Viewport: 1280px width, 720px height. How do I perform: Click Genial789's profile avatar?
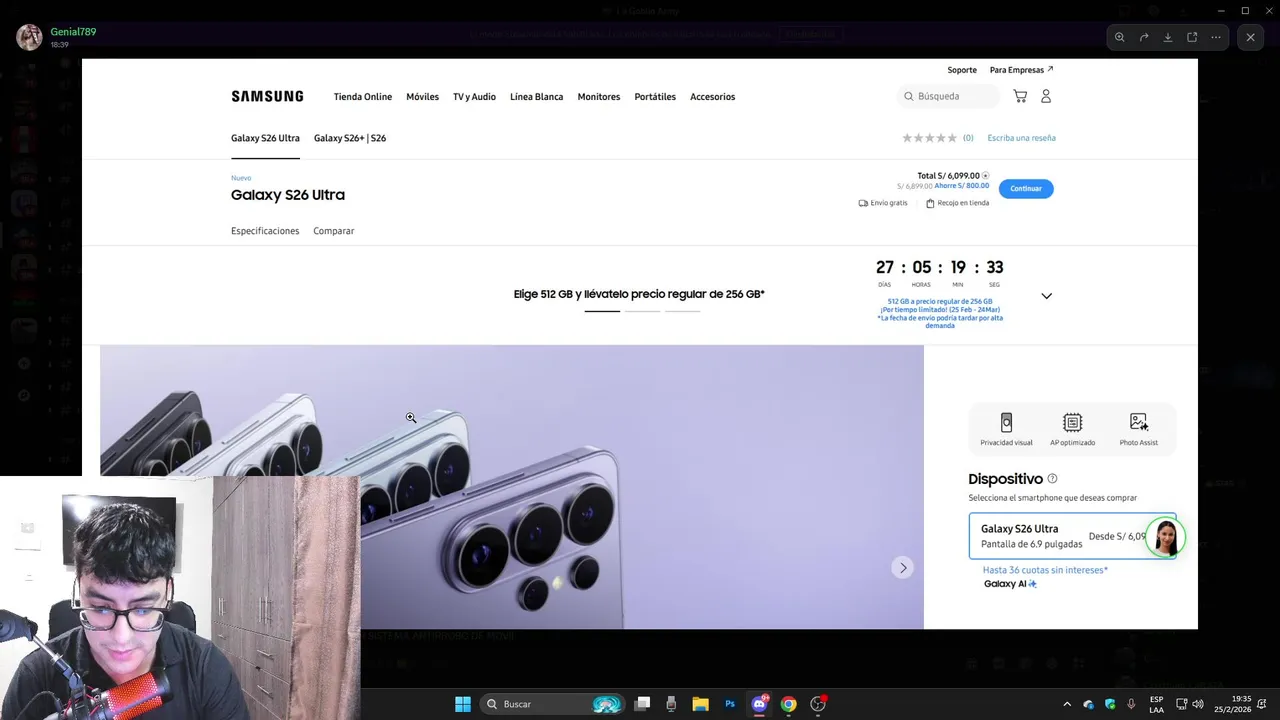(29, 37)
